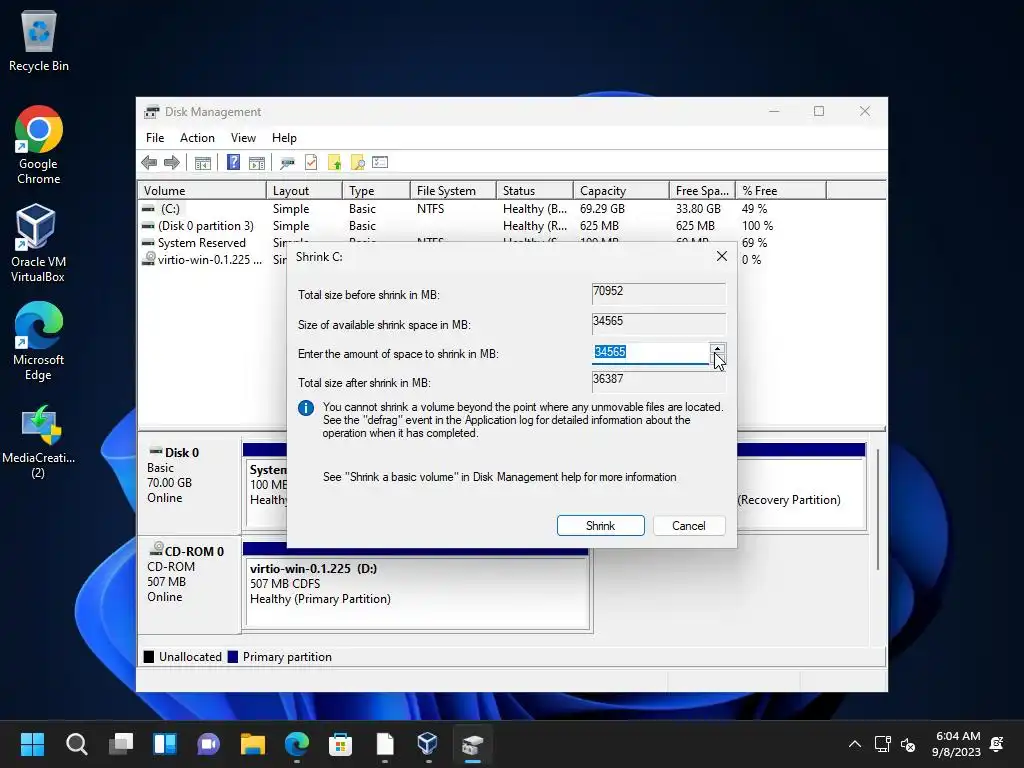This screenshot has height=768, width=1024.
Task: Select the Google Chrome desktop shortcut
Action: [39, 145]
